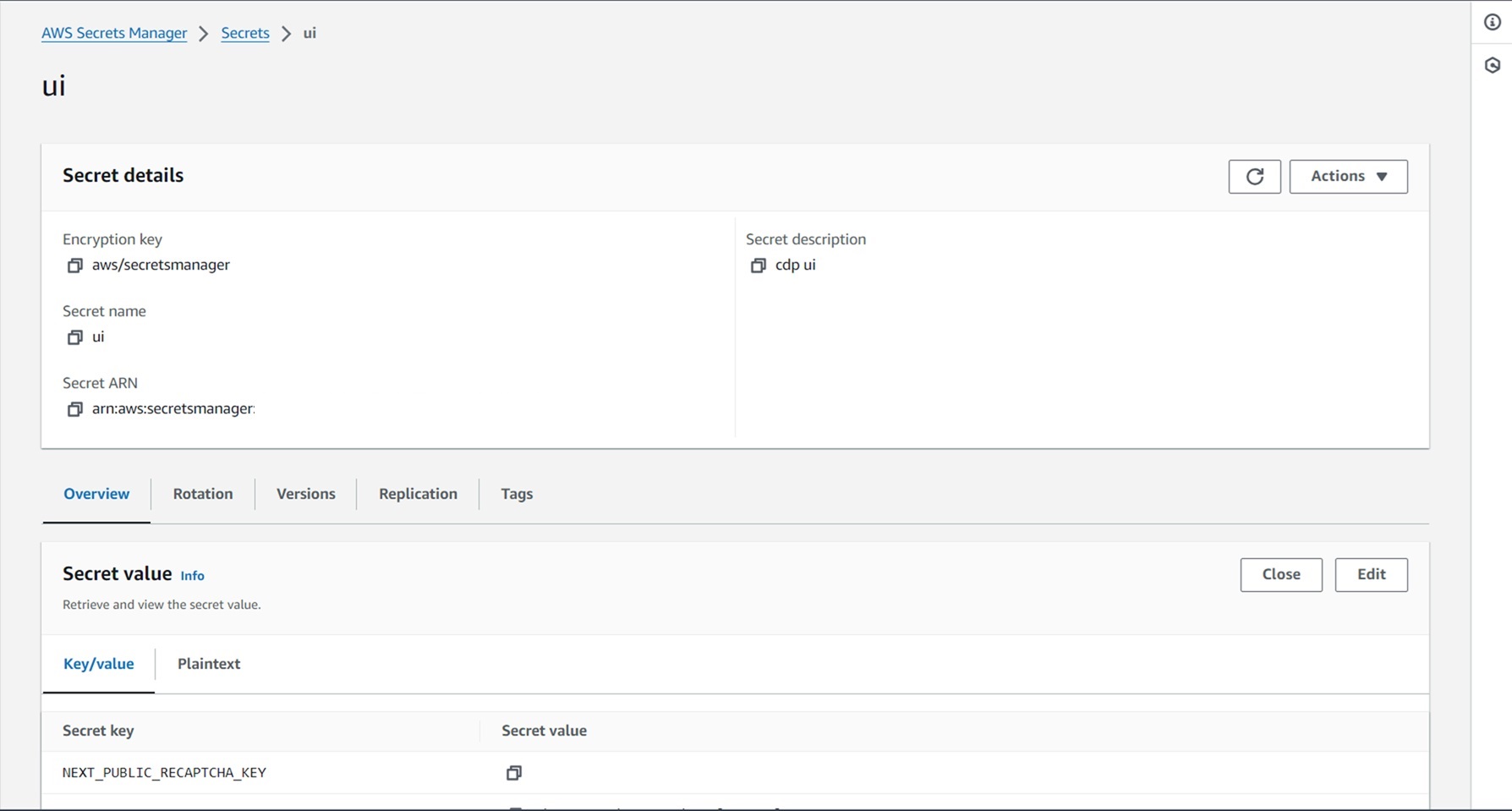The image size is (1512, 811).
Task: Copy the NEXT_PUBLIC_RECAPTCHA_KEY secret value
Action: (x=513, y=773)
